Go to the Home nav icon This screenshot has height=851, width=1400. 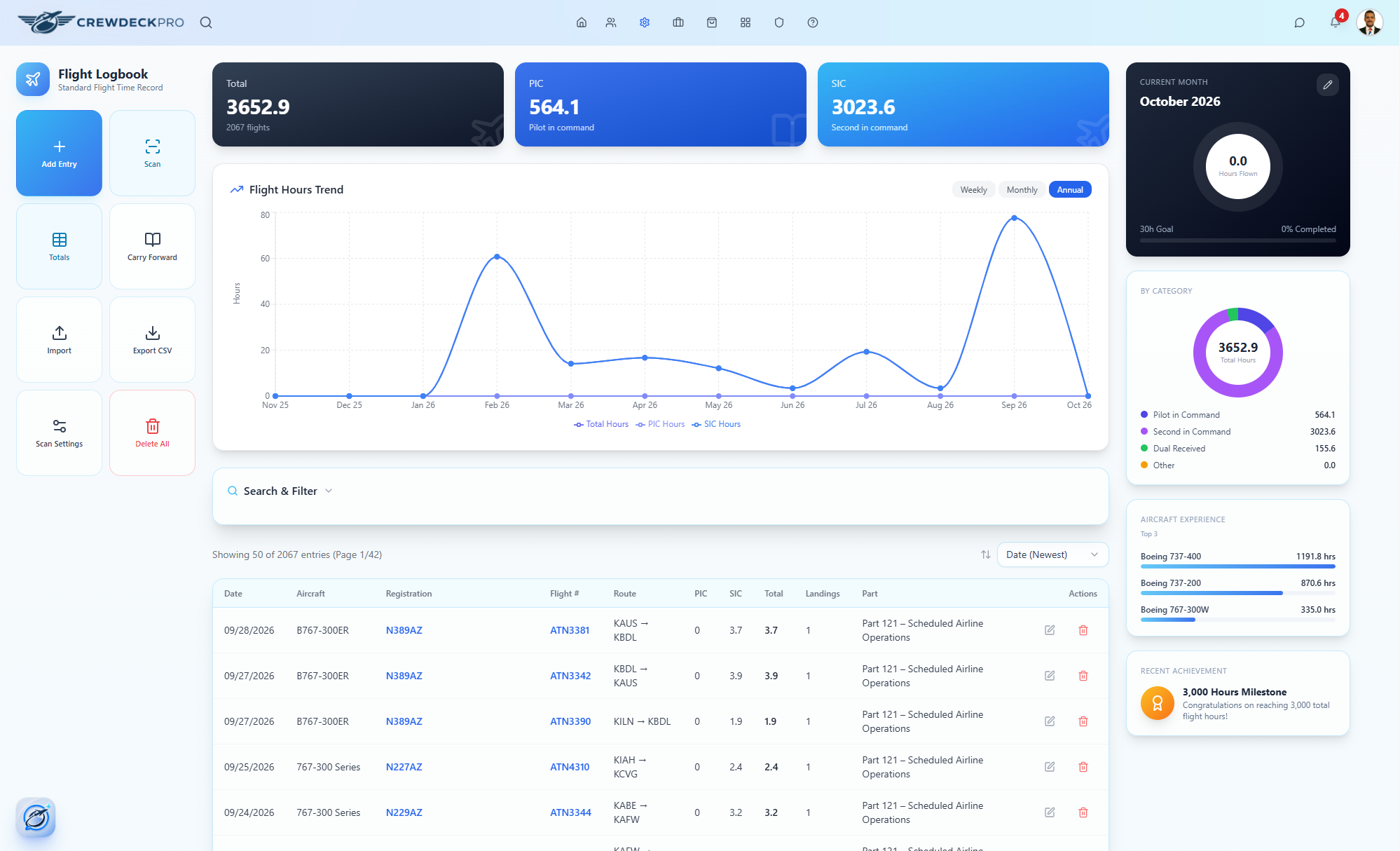[582, 22]
